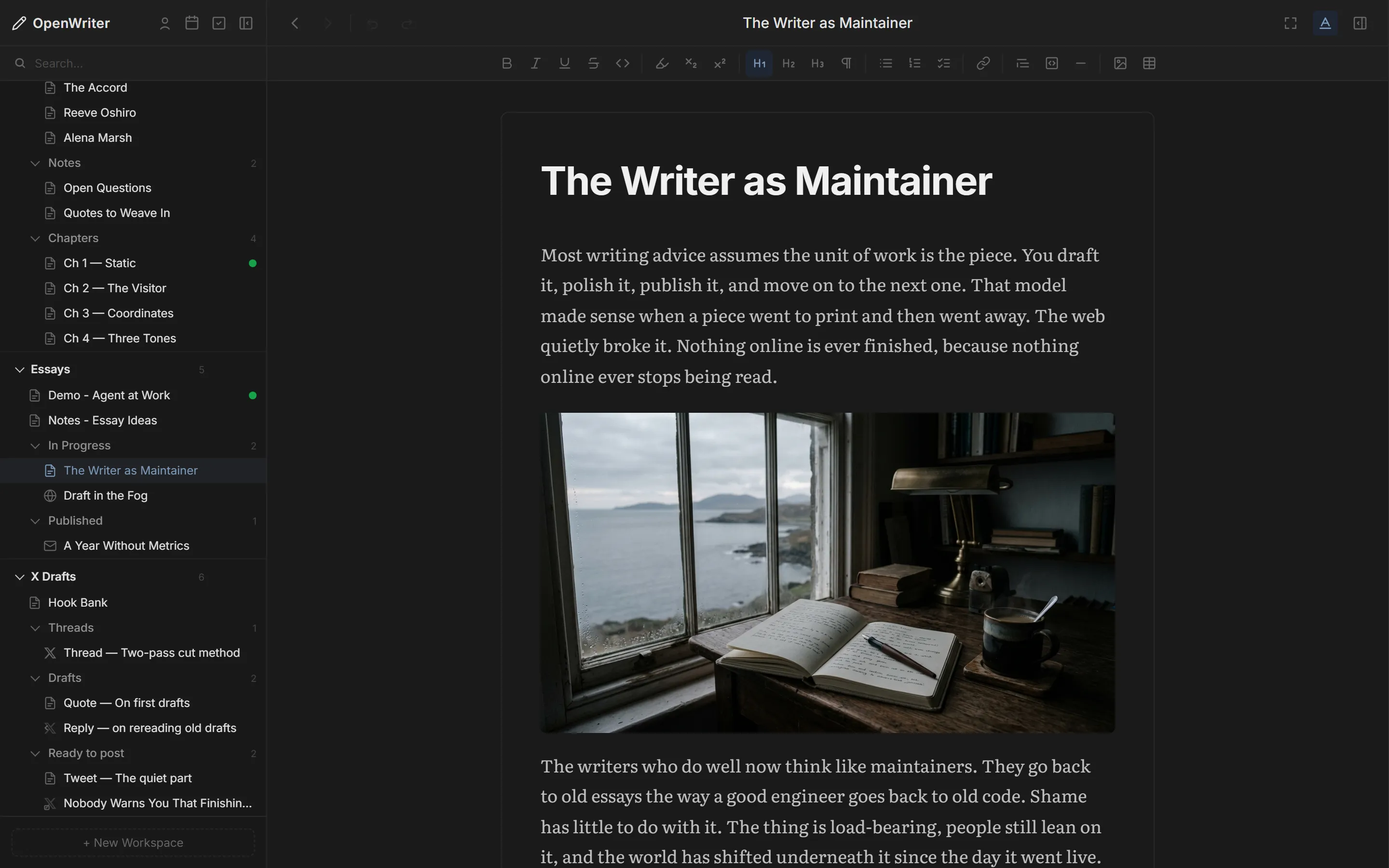The image size is (1389, 868).
Task: Insert a checklist
Action: (943, 63)
